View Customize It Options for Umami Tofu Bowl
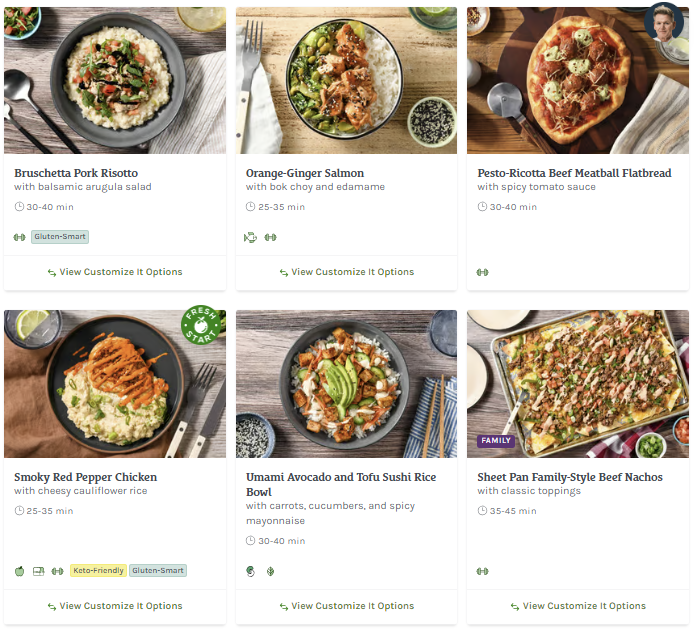Image resolution: width=694 pixels, height=631 pixels. [346, 606]
